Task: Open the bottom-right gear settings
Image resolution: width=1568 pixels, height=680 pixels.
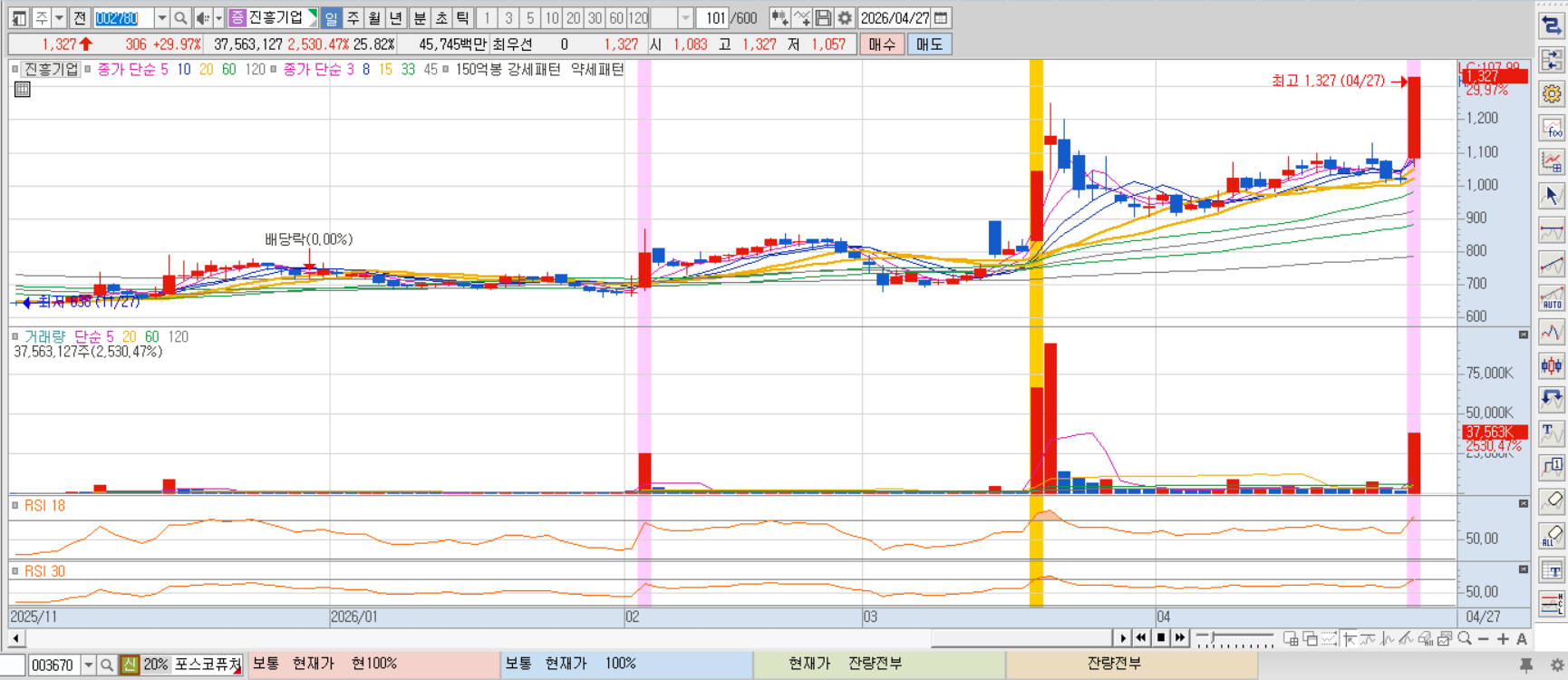Action: click(1557, 665)
